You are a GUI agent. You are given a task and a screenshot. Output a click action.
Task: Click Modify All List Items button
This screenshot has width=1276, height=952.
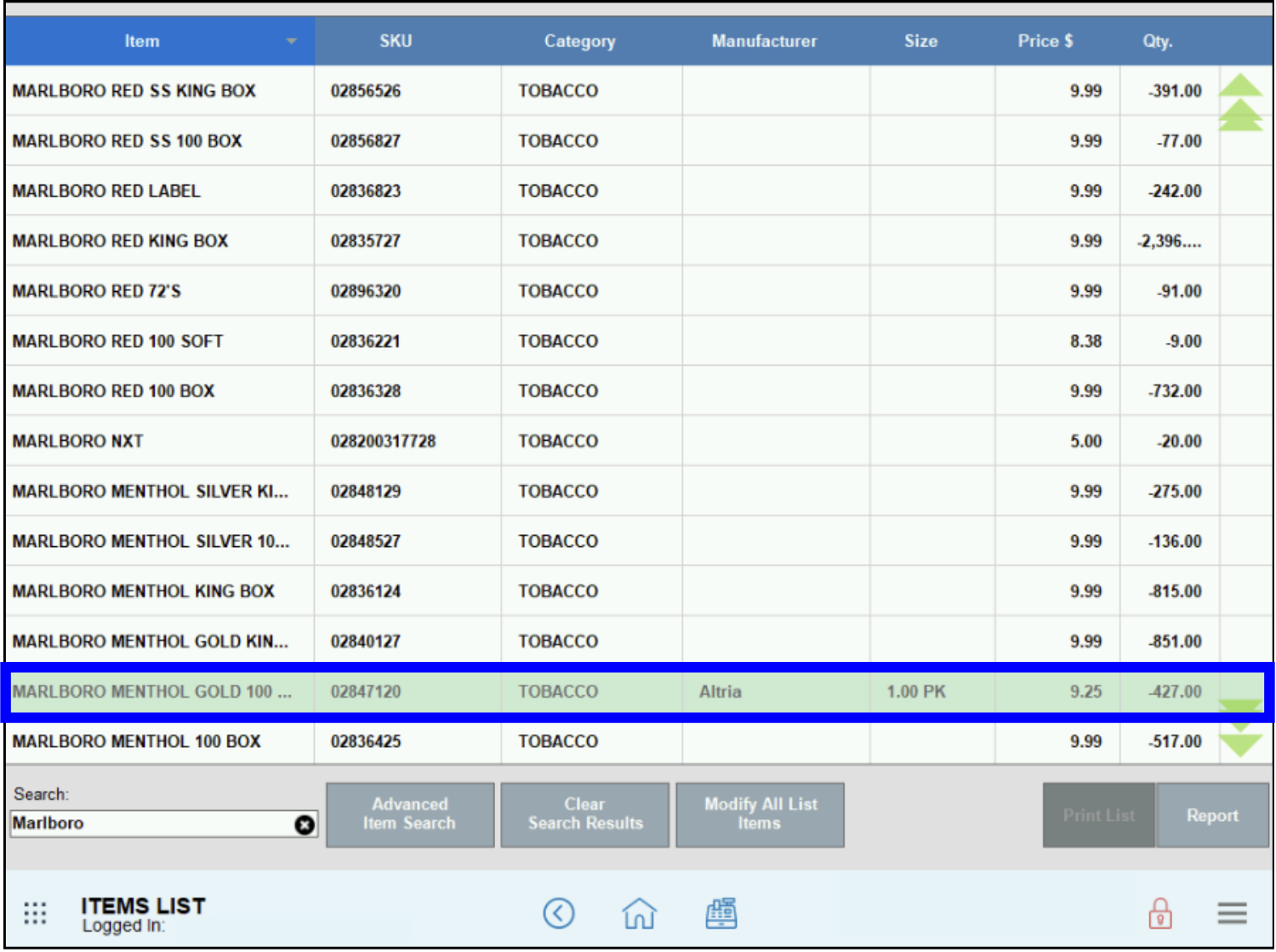(x=760, y=814)
